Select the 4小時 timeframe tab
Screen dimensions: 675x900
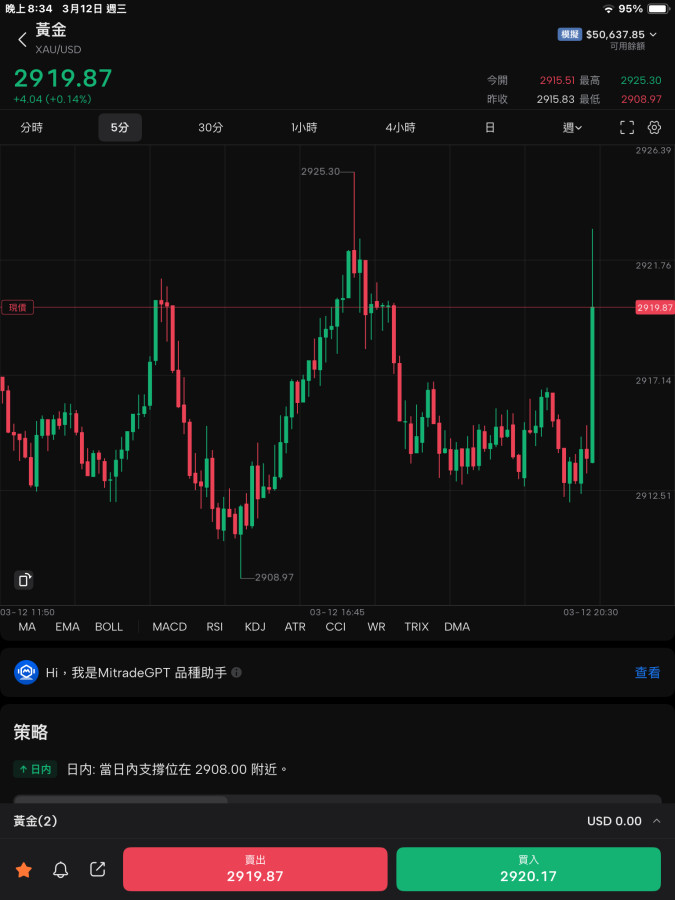[400, 128]
